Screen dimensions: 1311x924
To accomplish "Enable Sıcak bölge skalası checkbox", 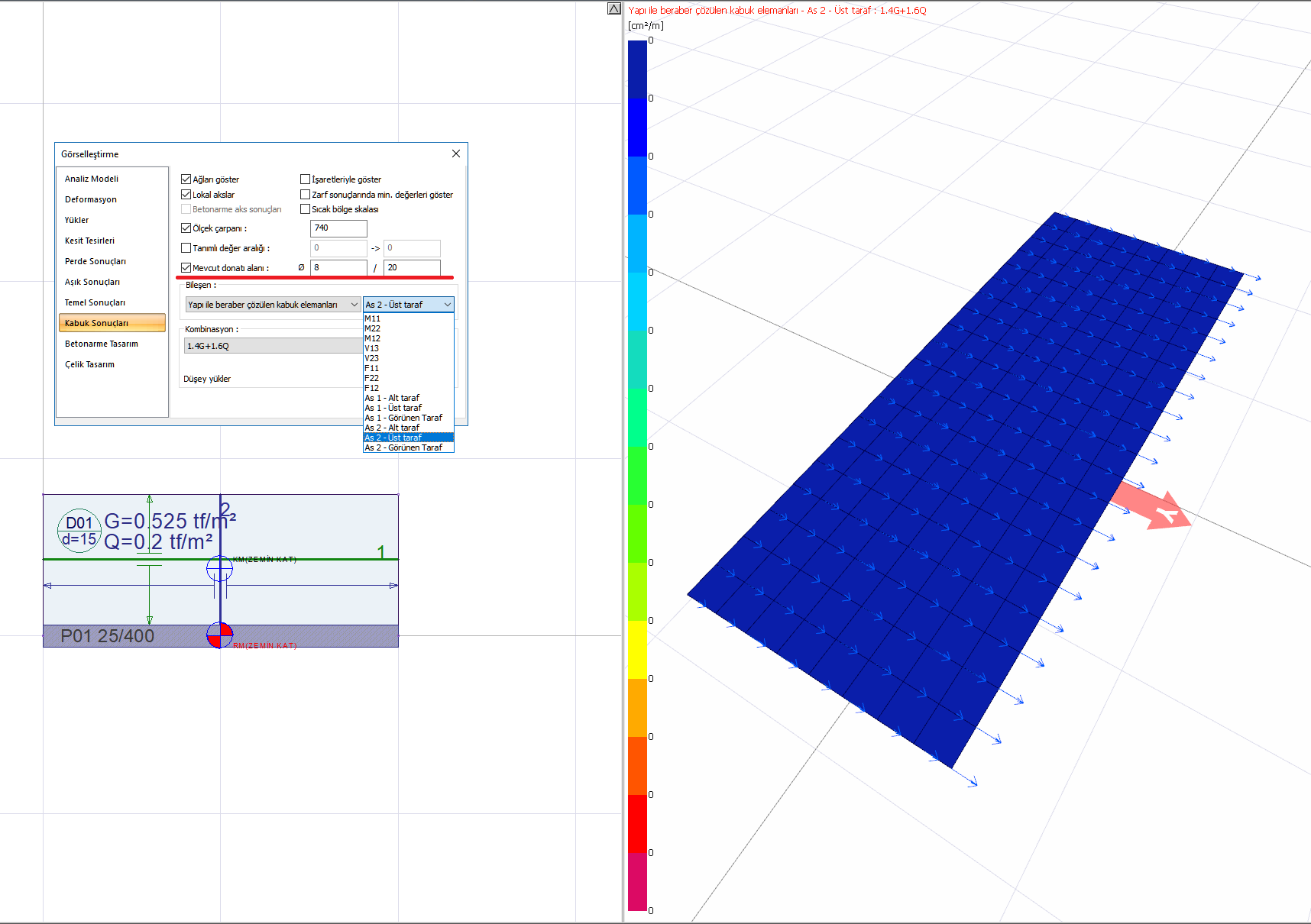I will tap(305, 209).
